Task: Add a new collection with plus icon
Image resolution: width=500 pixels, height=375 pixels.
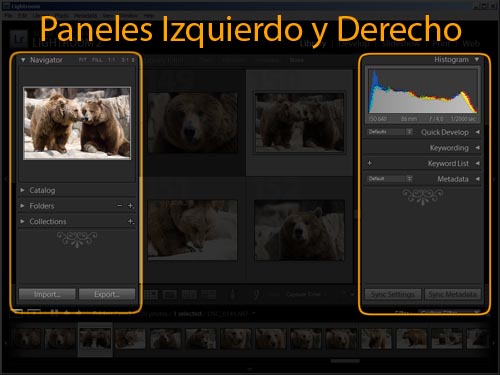Action: (x=130, y=221)
